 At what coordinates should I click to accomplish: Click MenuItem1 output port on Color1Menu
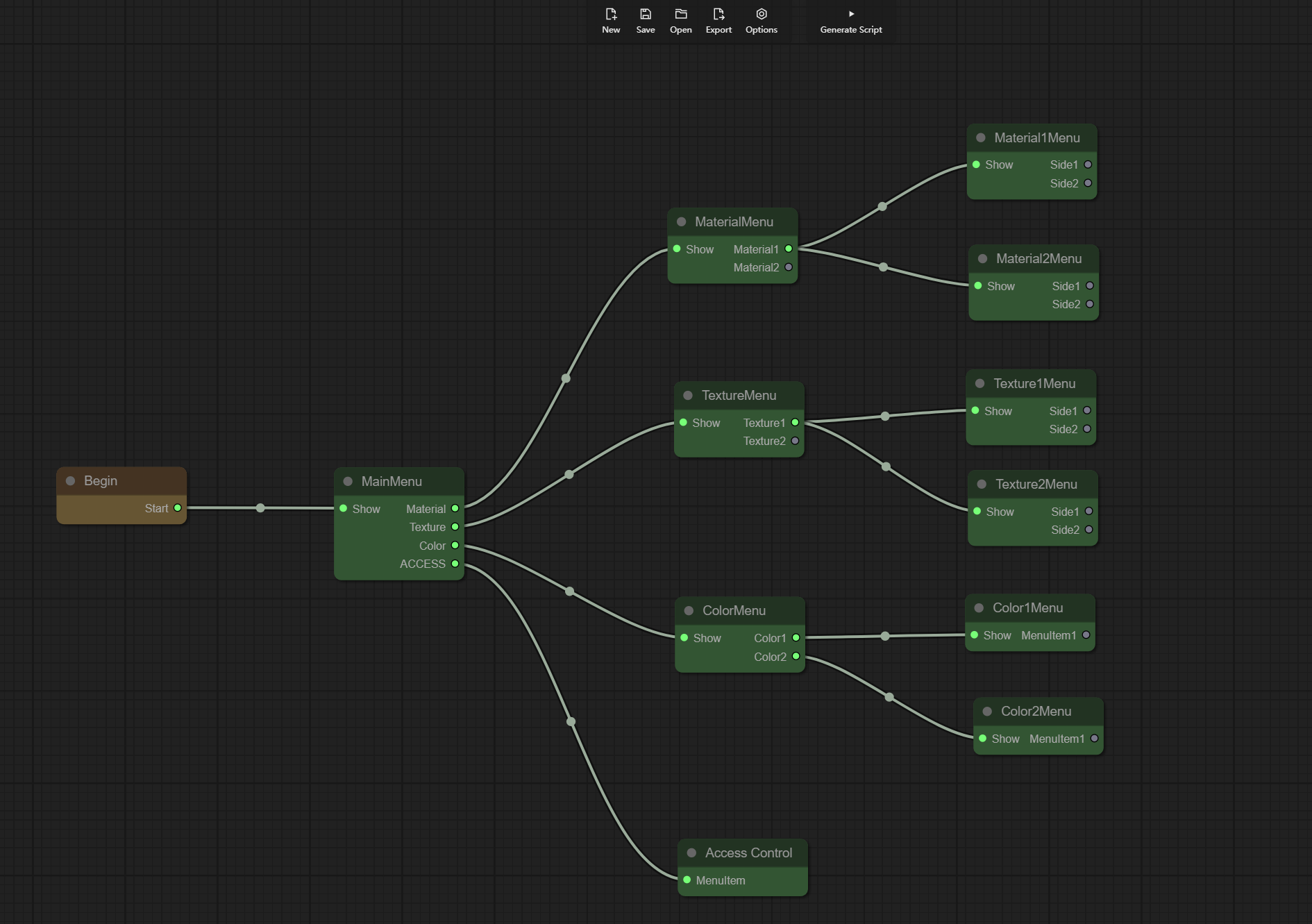1086,635
